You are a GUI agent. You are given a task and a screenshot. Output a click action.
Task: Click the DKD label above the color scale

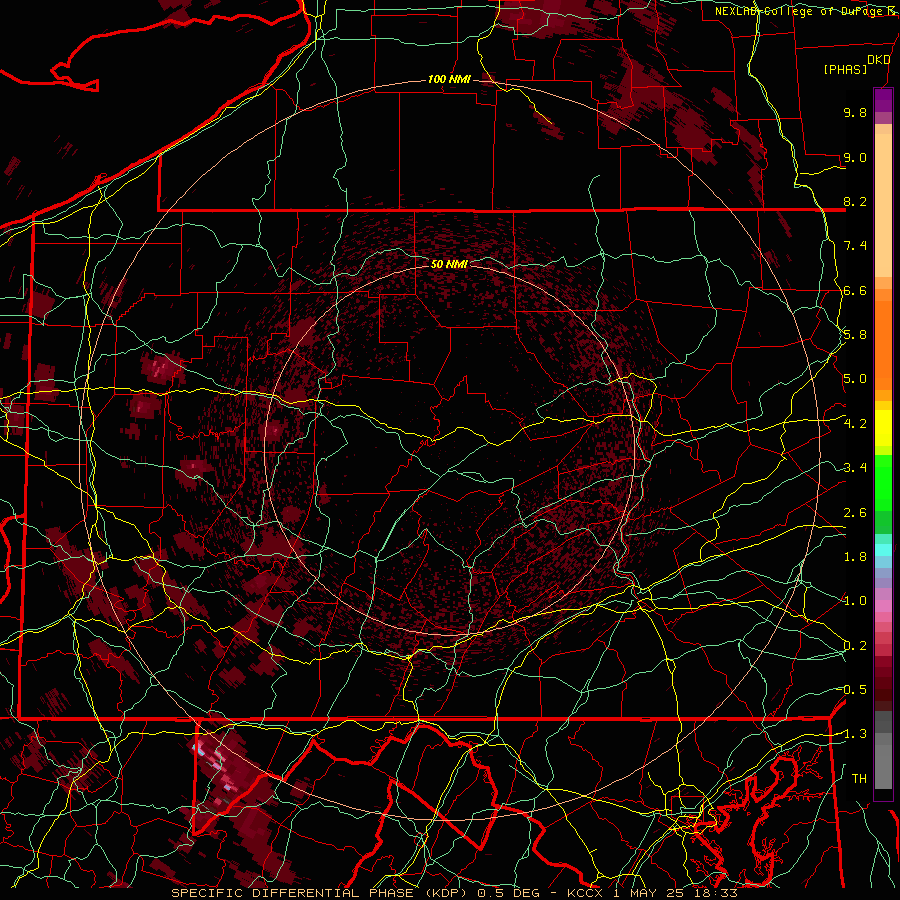(879, 60)
